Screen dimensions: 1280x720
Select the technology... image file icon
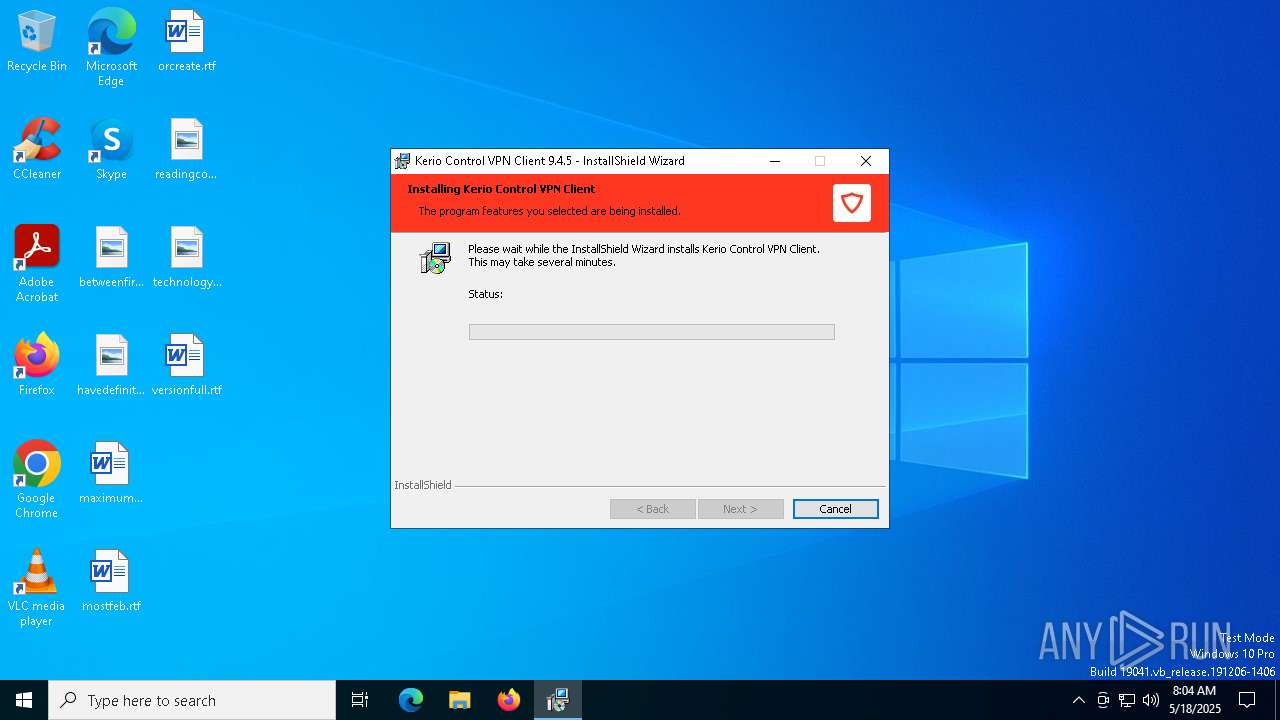(x=186, y=257)
